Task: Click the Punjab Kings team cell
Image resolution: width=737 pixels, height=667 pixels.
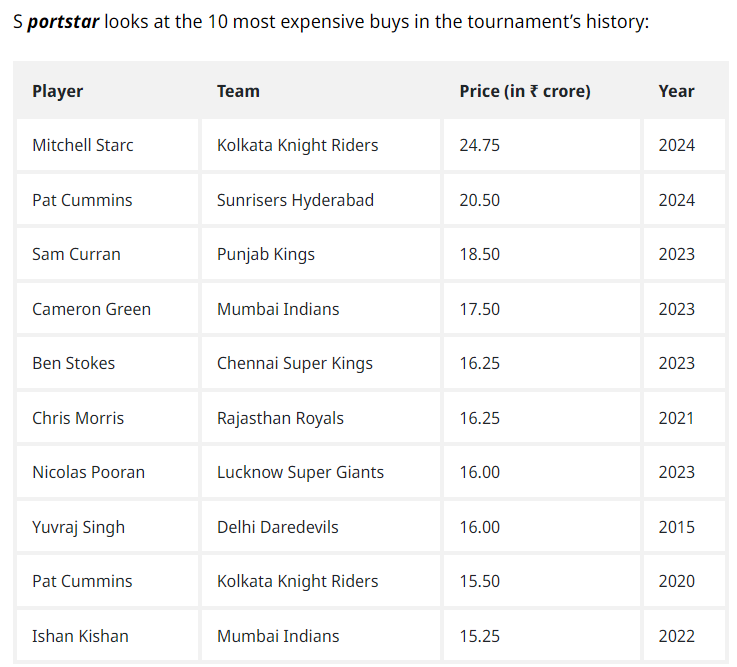Action: coord(266,254)
